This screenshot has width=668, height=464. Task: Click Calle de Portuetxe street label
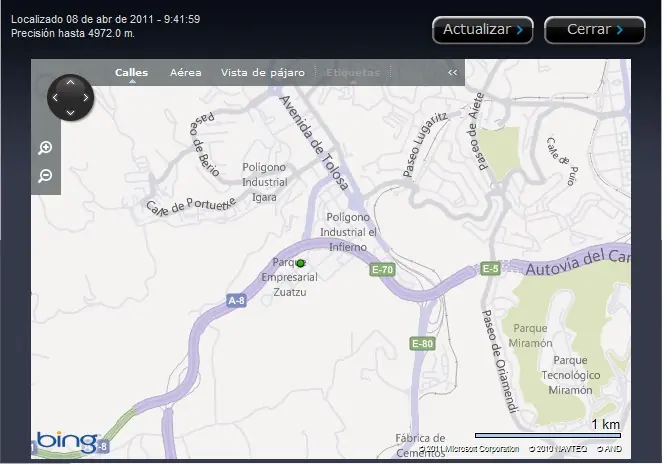coord(190,206)
